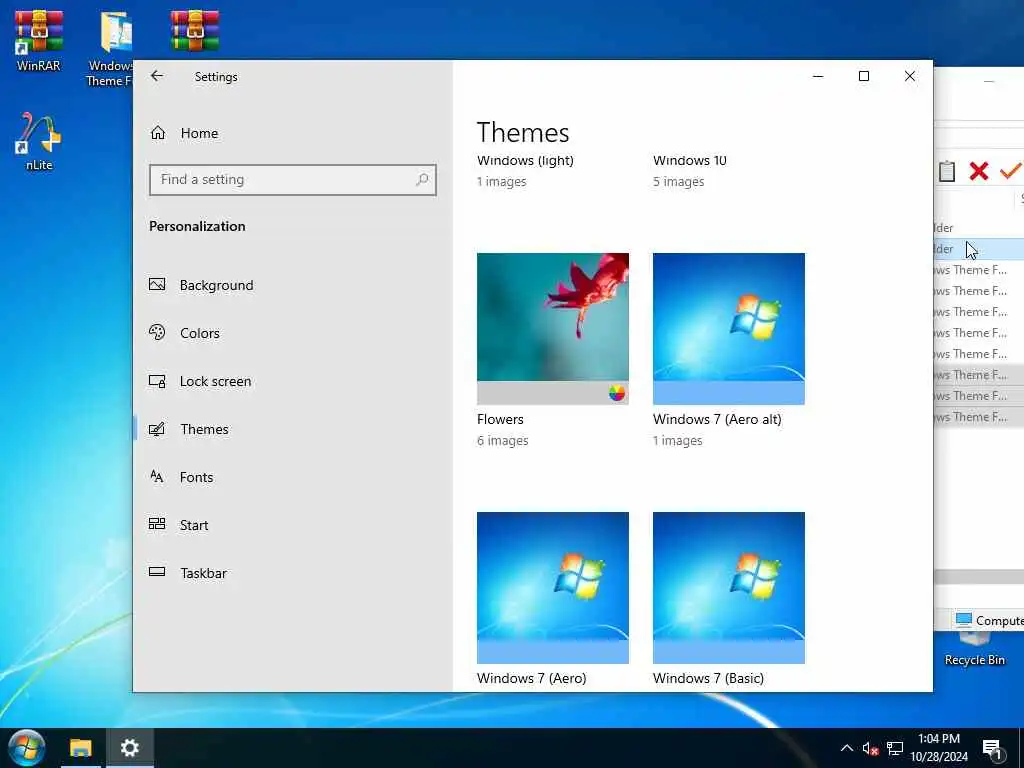This screenshot has width=1024, height=768.
Task: Click the Taskbar icon in sidebar
Action: pos(157,572)
